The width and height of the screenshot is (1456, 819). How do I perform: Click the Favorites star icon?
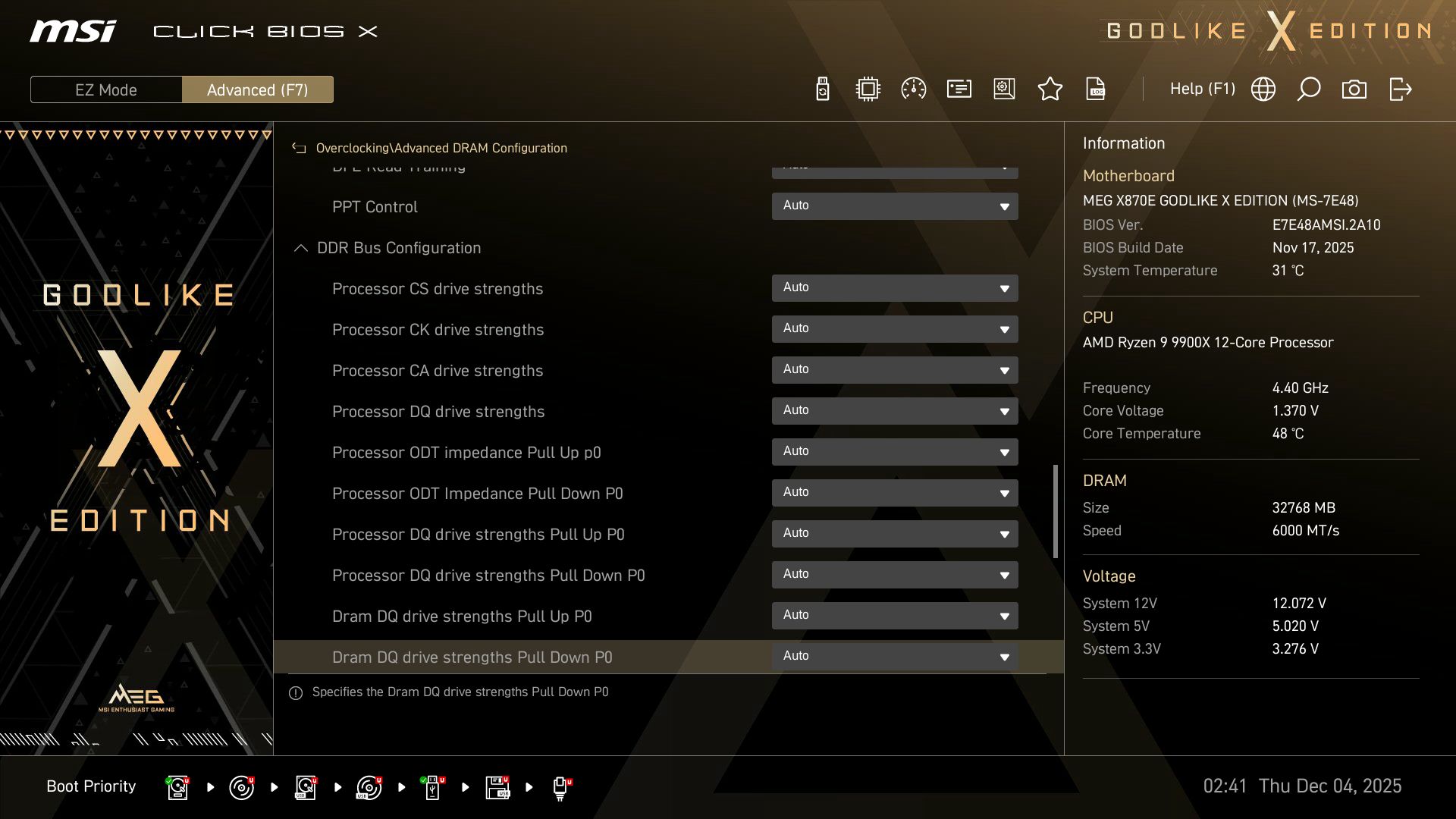(x=1050, y=89)
